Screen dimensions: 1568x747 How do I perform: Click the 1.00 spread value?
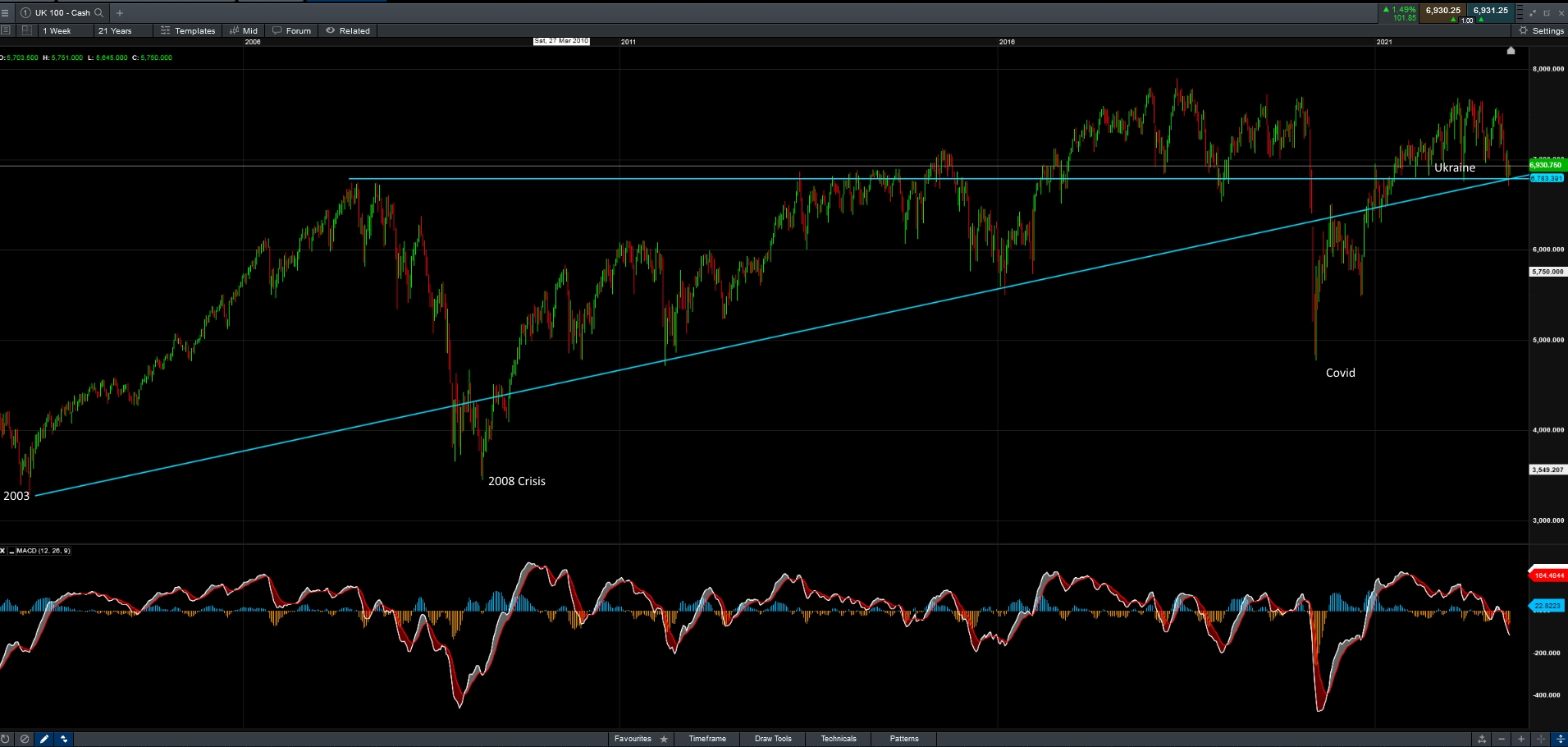tap(1467, 21)
